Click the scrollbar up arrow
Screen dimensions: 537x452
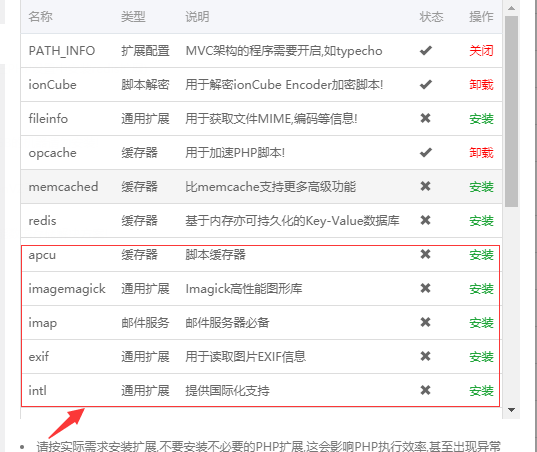tap(512, 8)
